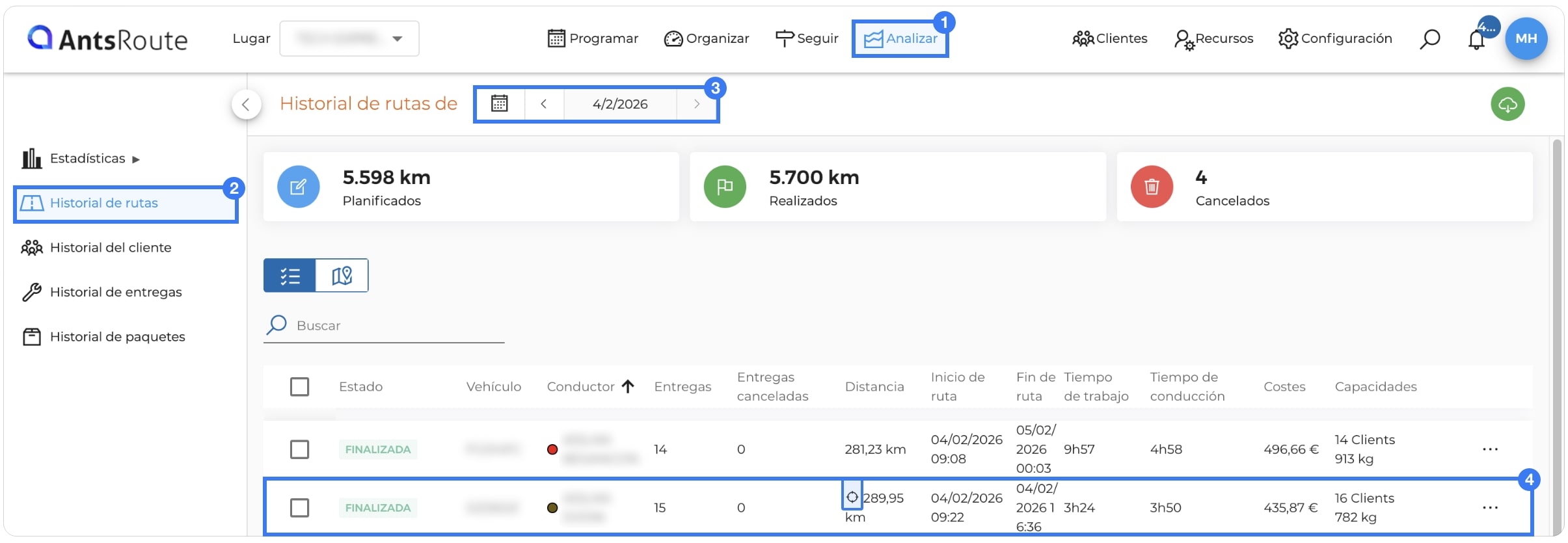Click the red Cancelados trash icon
1568x543 pixels.
point(1152,187)
